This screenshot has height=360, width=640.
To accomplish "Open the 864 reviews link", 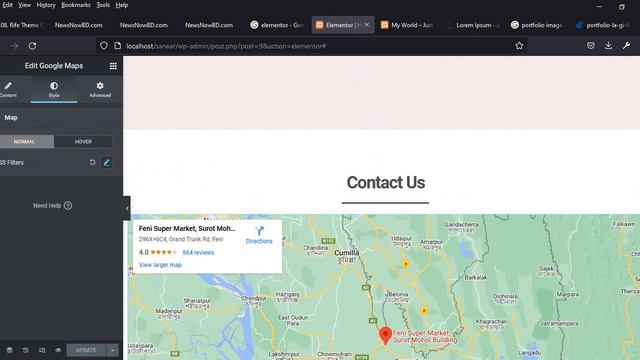I will click(198, 253).
